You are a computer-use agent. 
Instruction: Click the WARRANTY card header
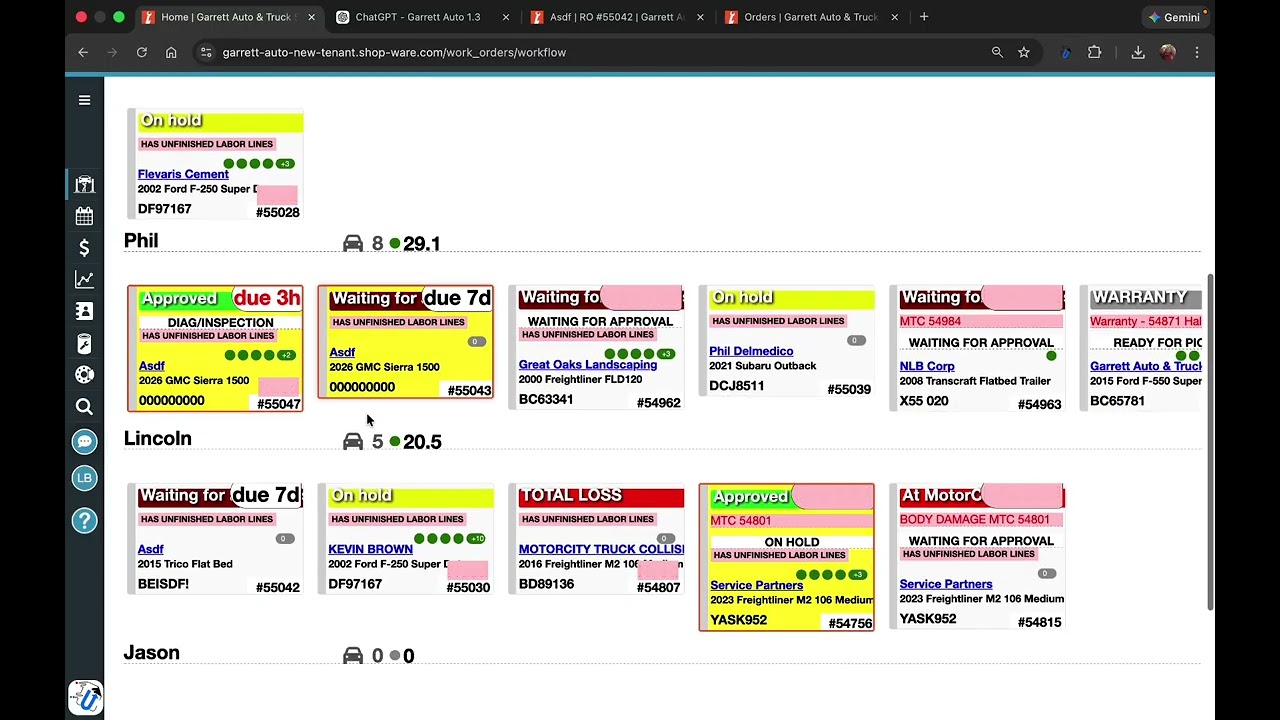pyautogui.click(x=1145, y=298)
